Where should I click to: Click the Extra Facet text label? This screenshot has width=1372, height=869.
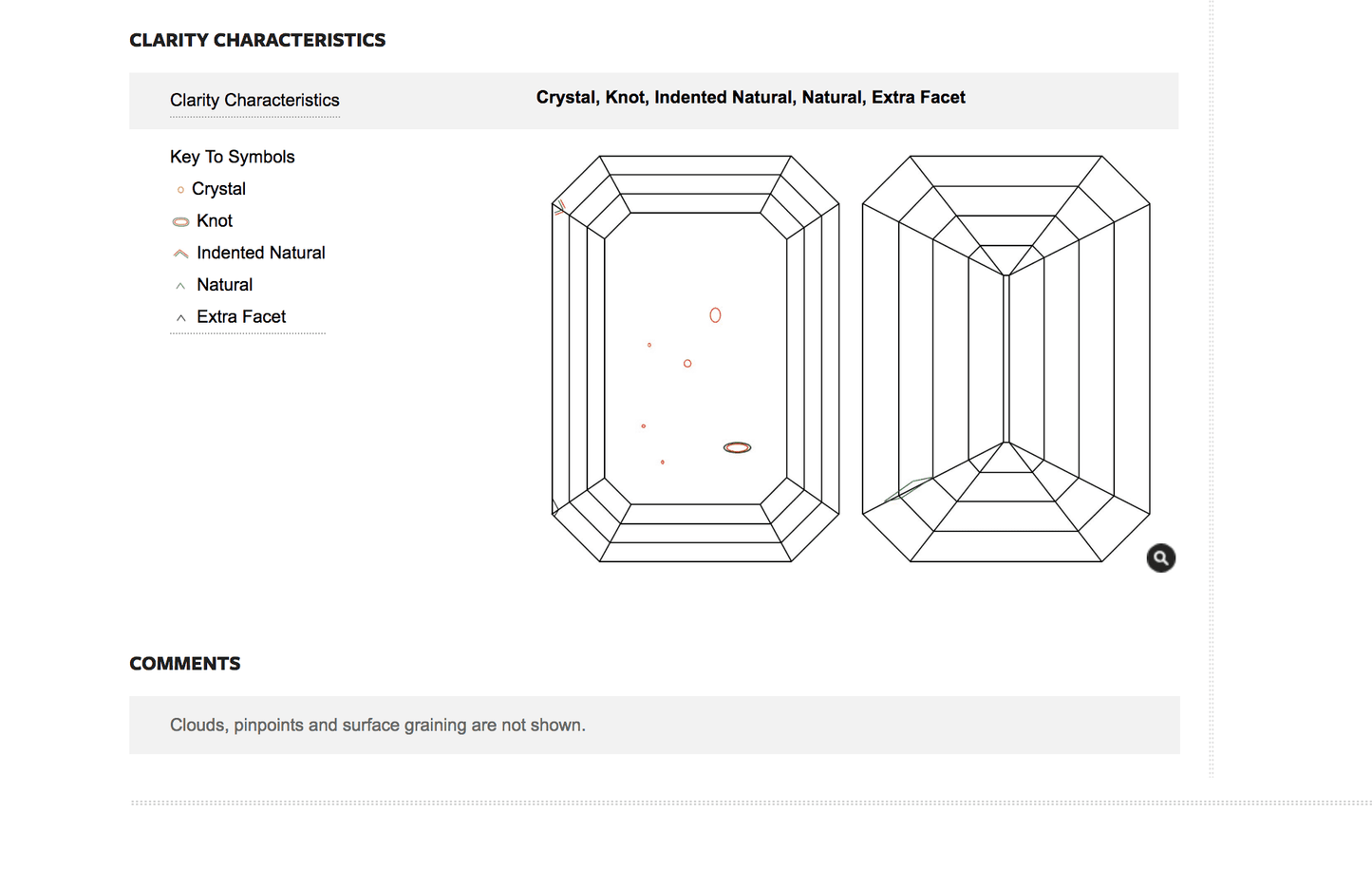241,317
